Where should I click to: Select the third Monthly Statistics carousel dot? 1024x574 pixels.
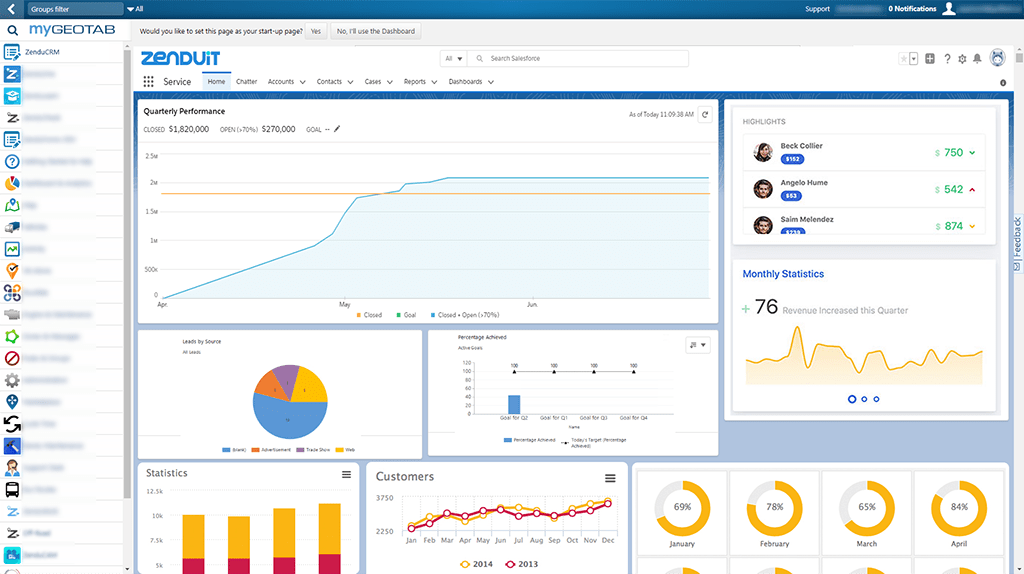[x=876, y=399]
